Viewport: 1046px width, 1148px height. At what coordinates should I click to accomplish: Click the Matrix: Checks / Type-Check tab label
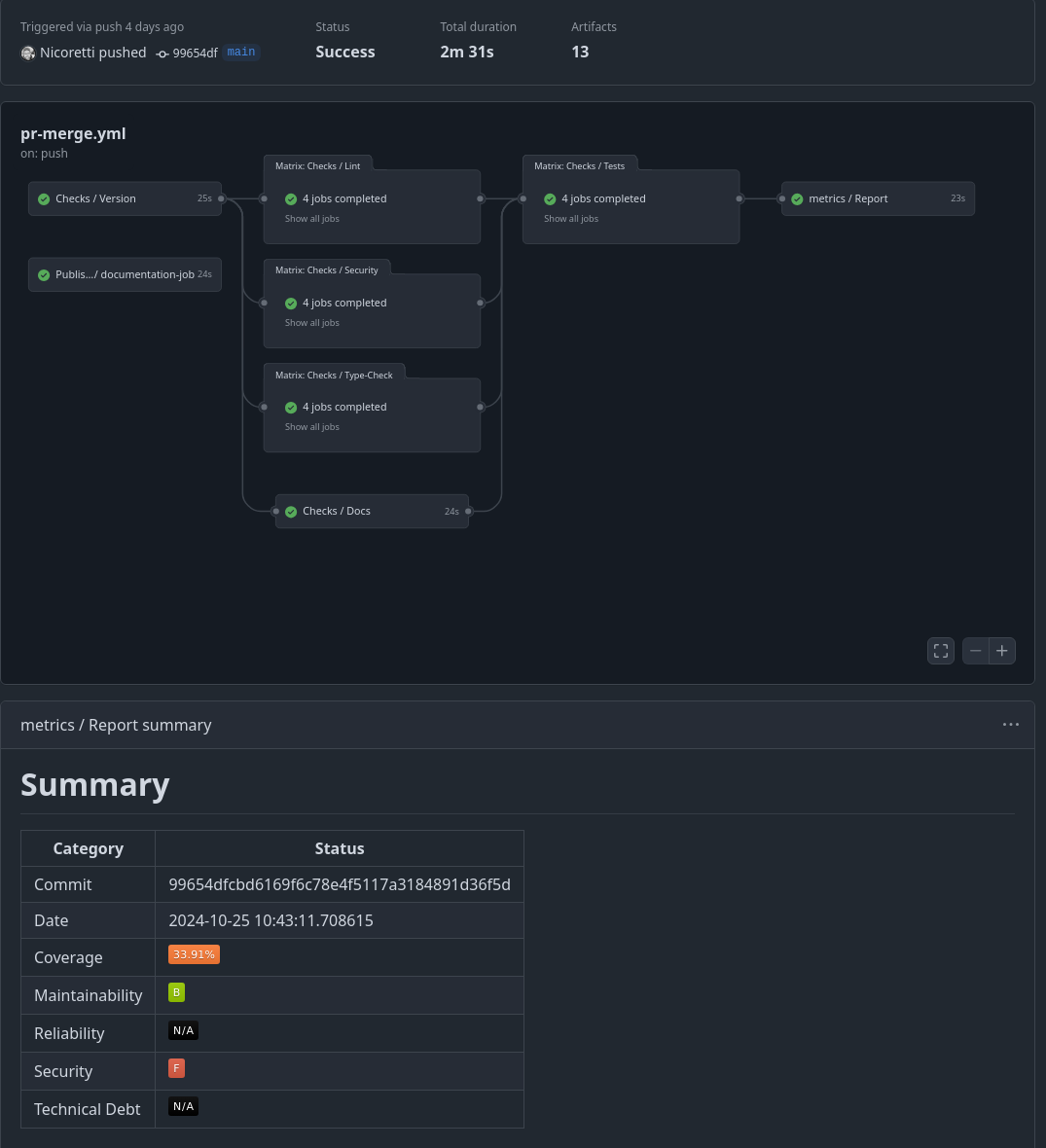click(334, 375)
